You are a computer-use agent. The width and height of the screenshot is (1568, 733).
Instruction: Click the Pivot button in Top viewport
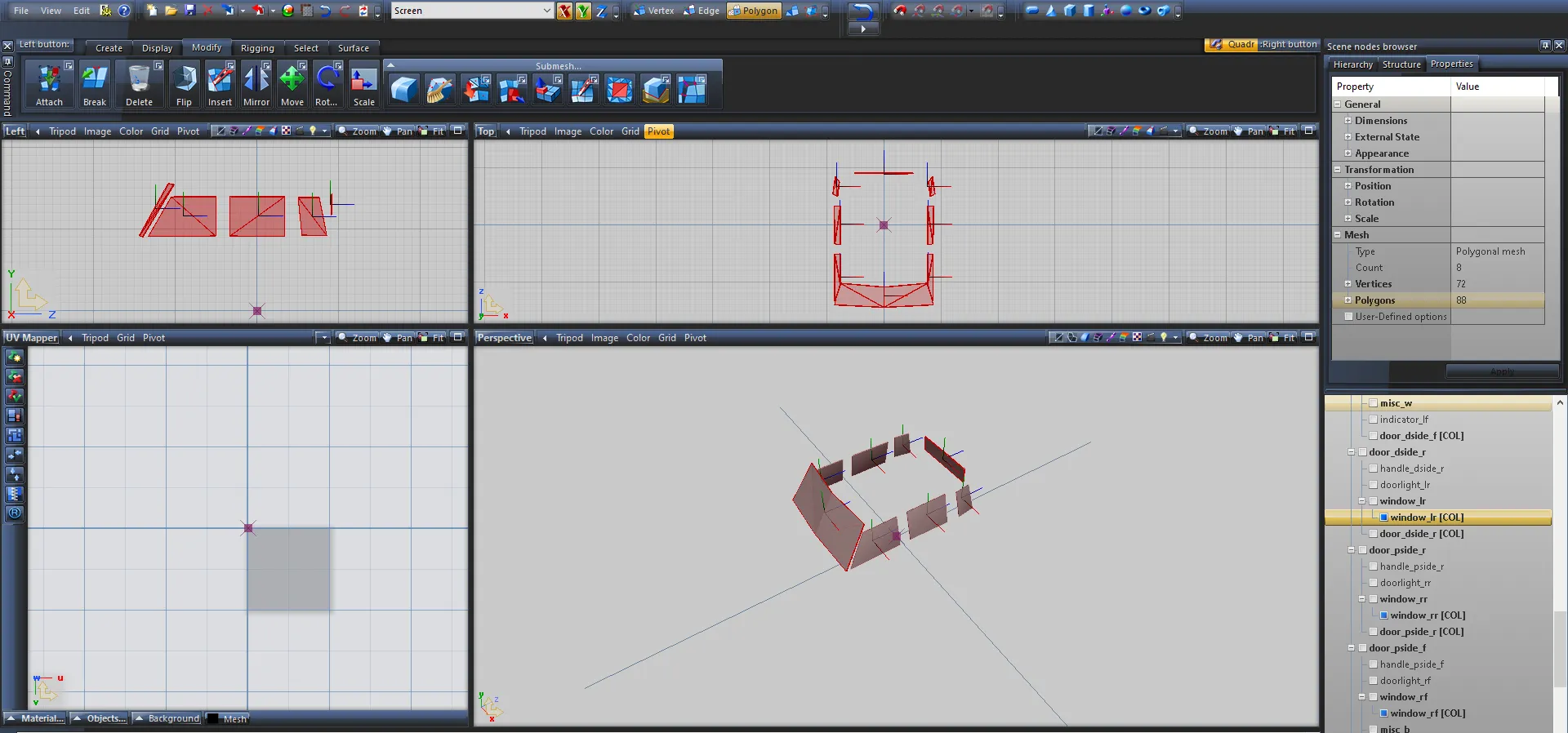(x=658, y=131)
